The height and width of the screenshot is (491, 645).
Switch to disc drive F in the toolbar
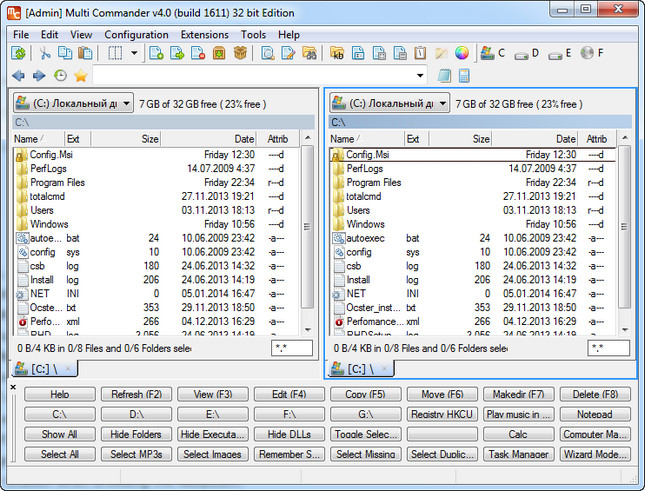pyautogui.click(x=592, y=53)
